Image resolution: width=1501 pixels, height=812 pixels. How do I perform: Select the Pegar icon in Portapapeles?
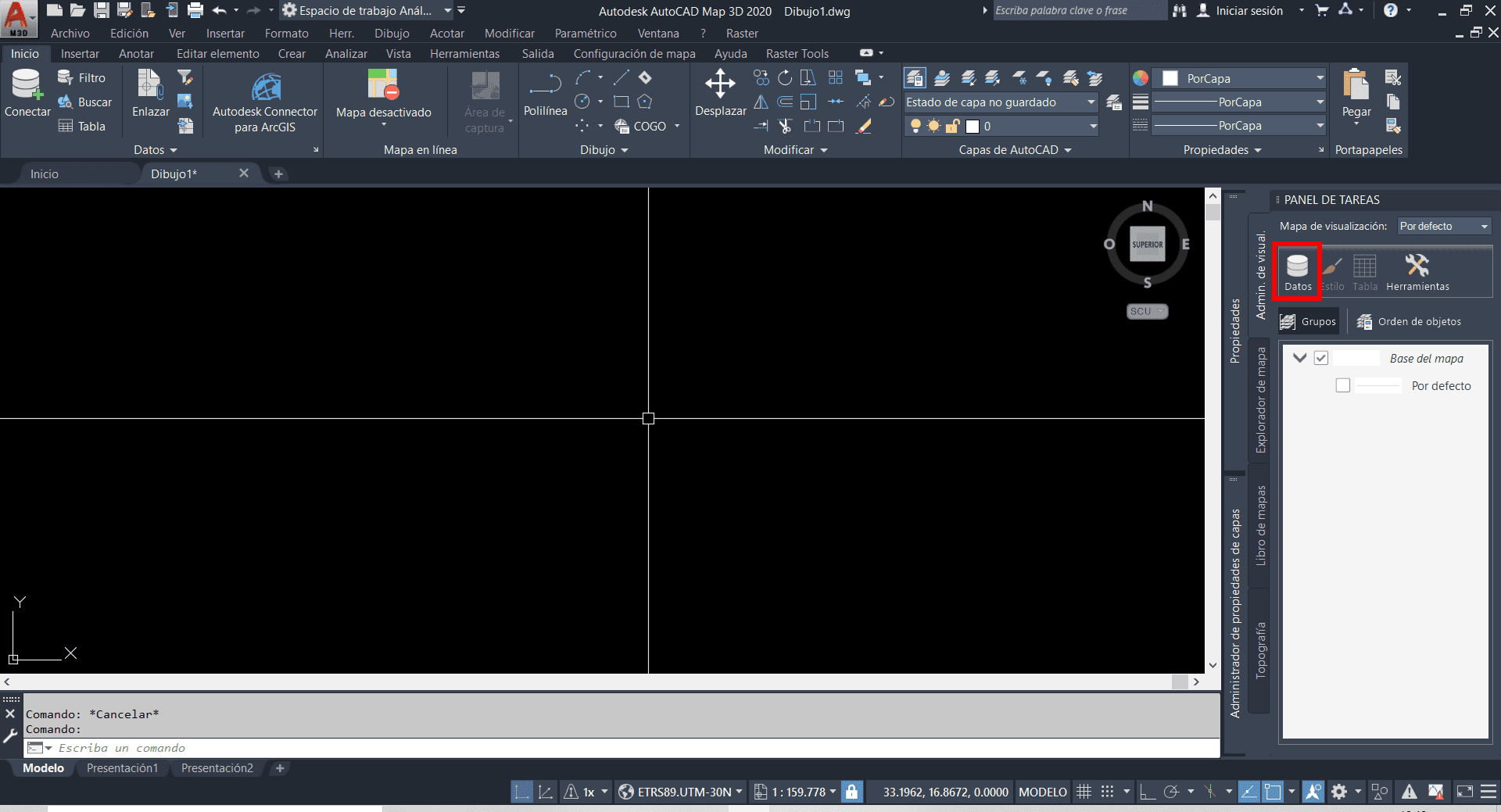1355,94
